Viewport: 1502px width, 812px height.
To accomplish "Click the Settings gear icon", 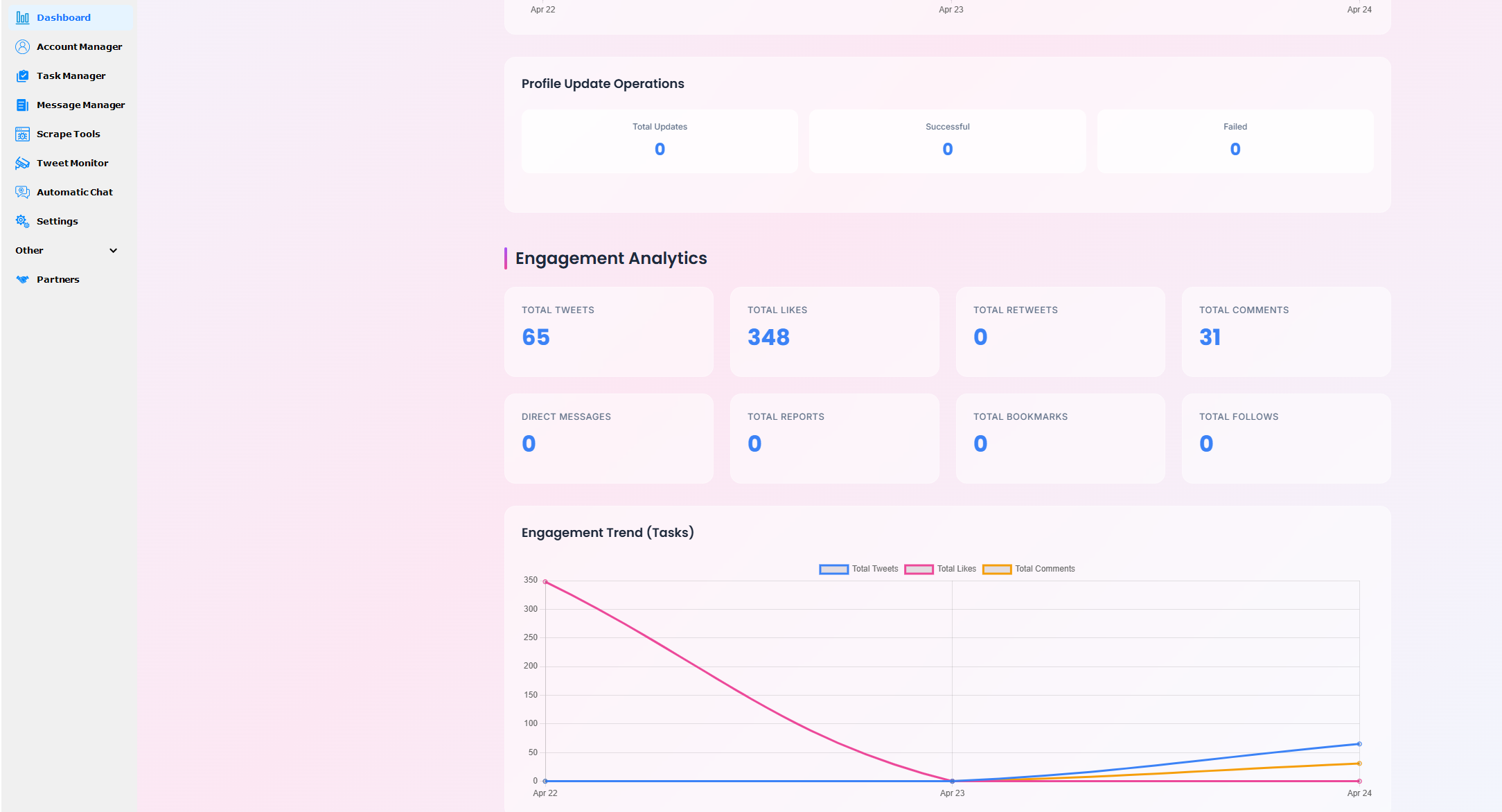I will coord(22,221).
